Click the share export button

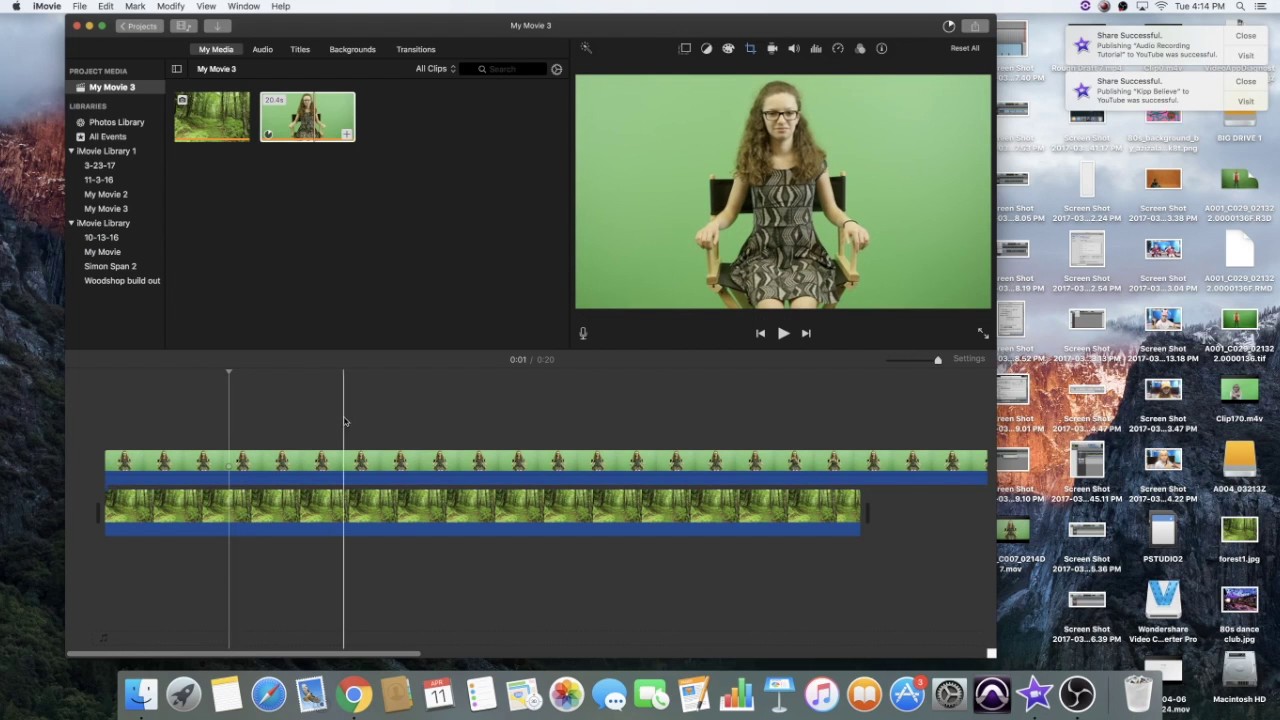pos(975,26)
